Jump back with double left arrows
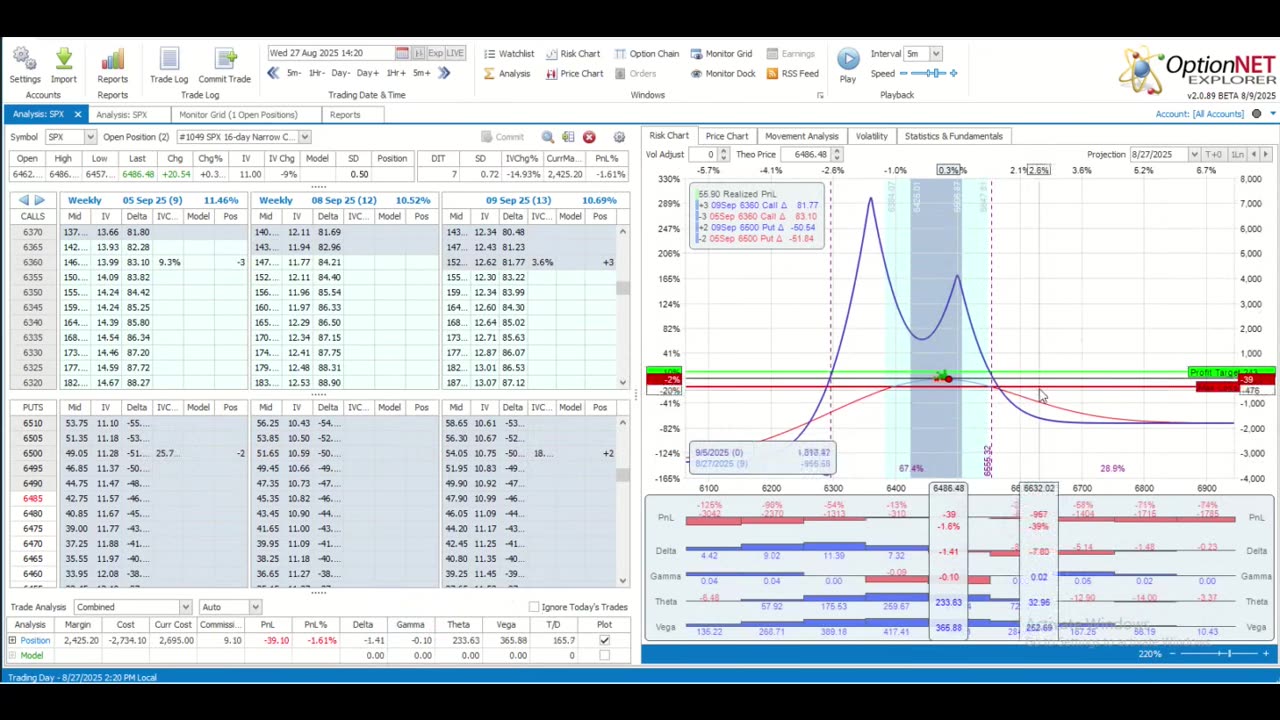1280x720 pixels. [x=273, y=73]
